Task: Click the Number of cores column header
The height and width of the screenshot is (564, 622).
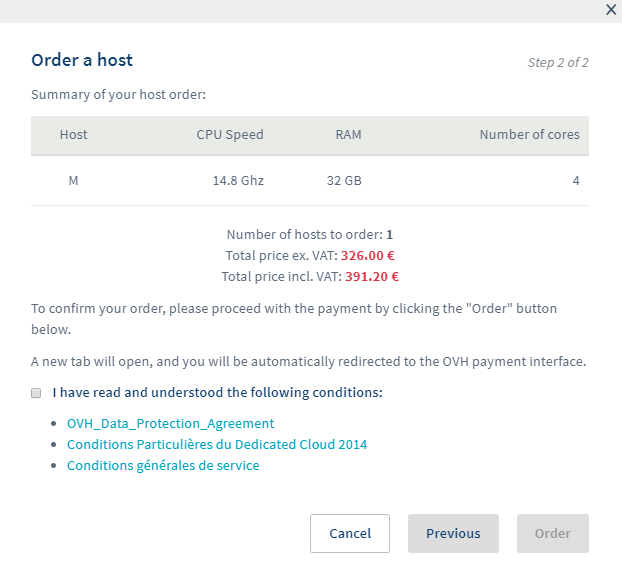Action: coord(529,134)
